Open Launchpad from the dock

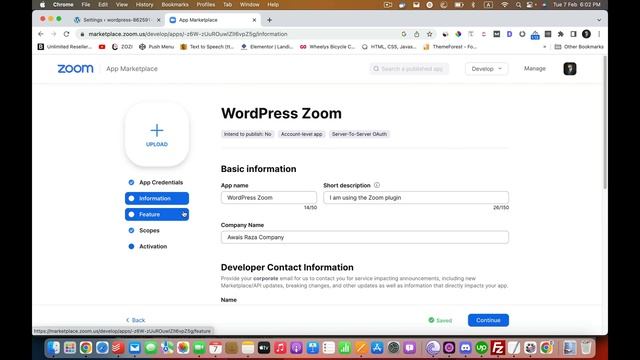[x=70, y=348]
